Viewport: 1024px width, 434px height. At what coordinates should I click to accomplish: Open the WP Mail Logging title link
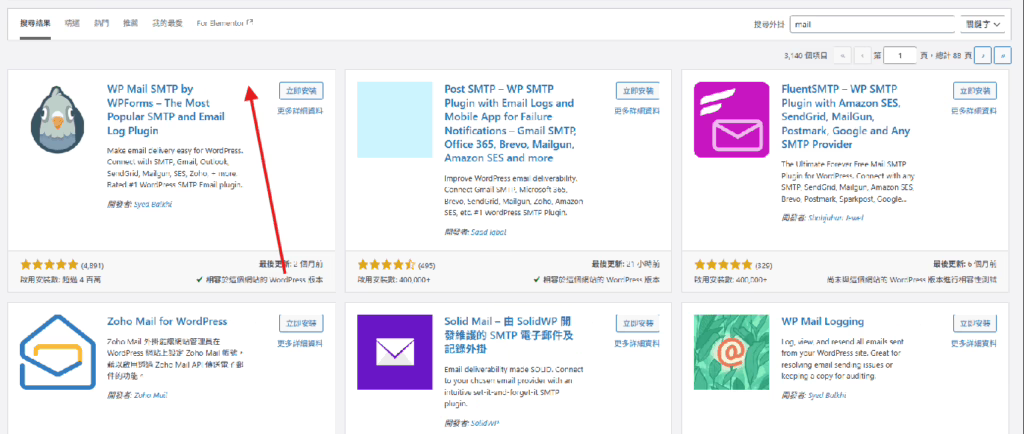point(822,322)
